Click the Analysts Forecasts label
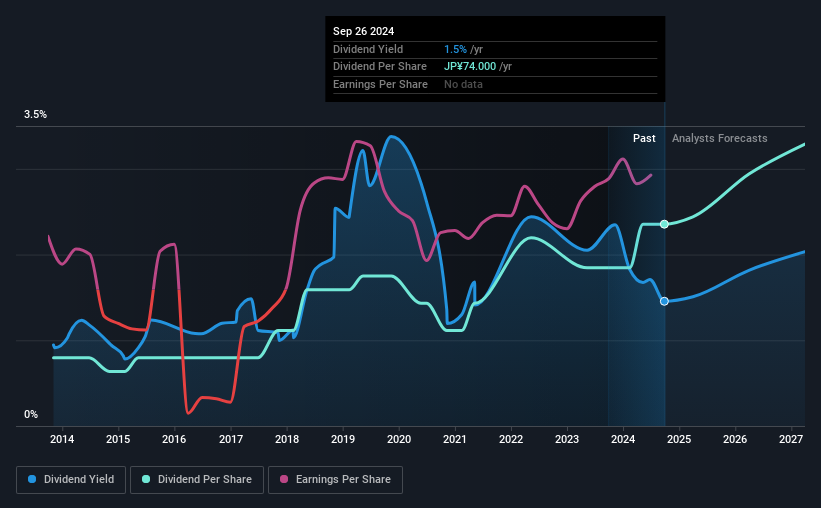Image resolution: width=821 pixels, height=508 pixels. point(719,138)
